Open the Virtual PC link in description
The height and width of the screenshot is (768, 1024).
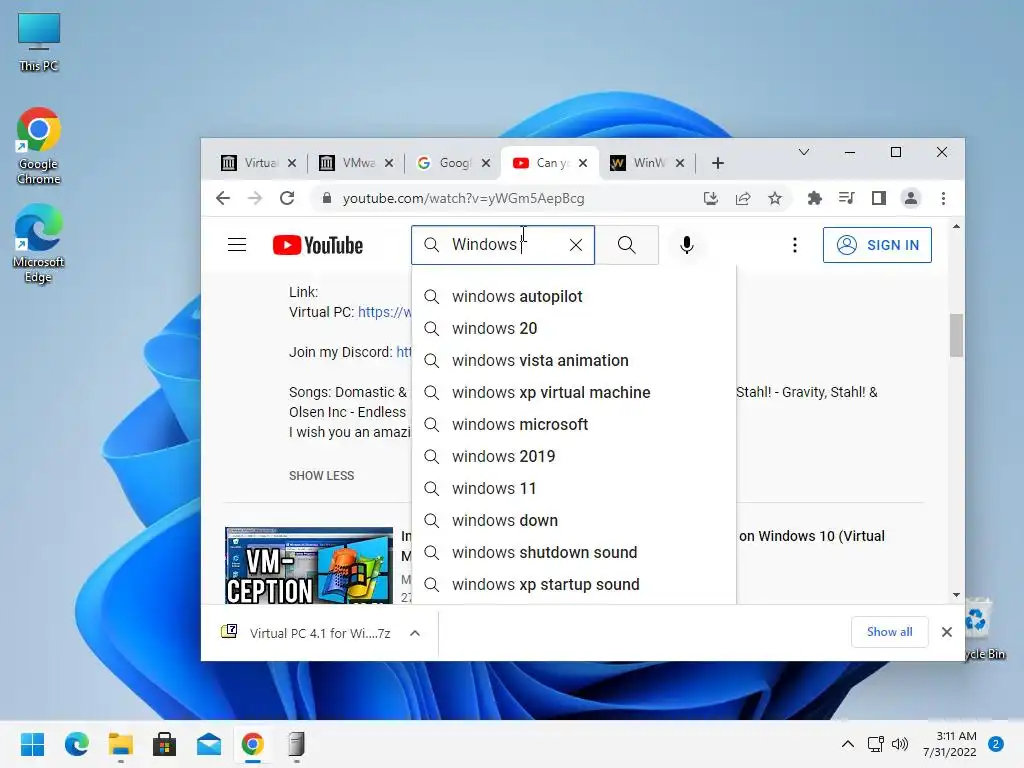tap(385, 312)
